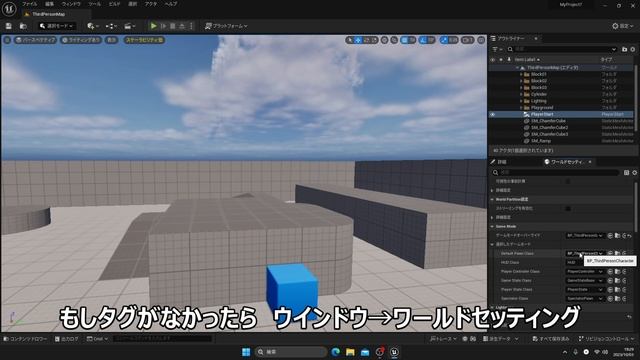Select the ThirdPersonMap level tab

tap(48, 14)
